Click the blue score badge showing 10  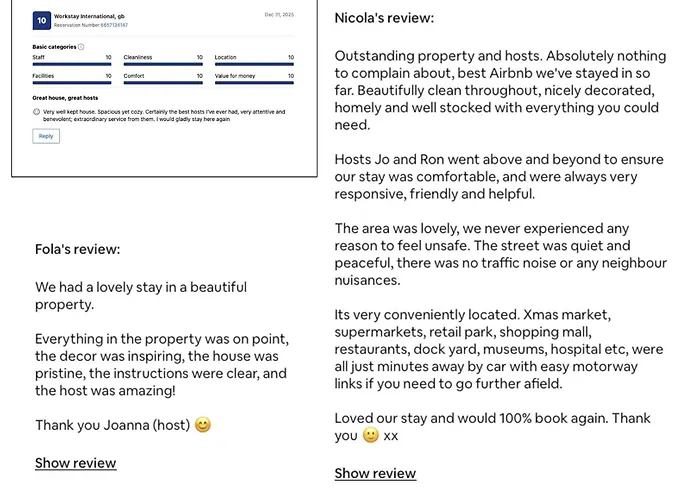pyautogui.click(x=40, y=19)
